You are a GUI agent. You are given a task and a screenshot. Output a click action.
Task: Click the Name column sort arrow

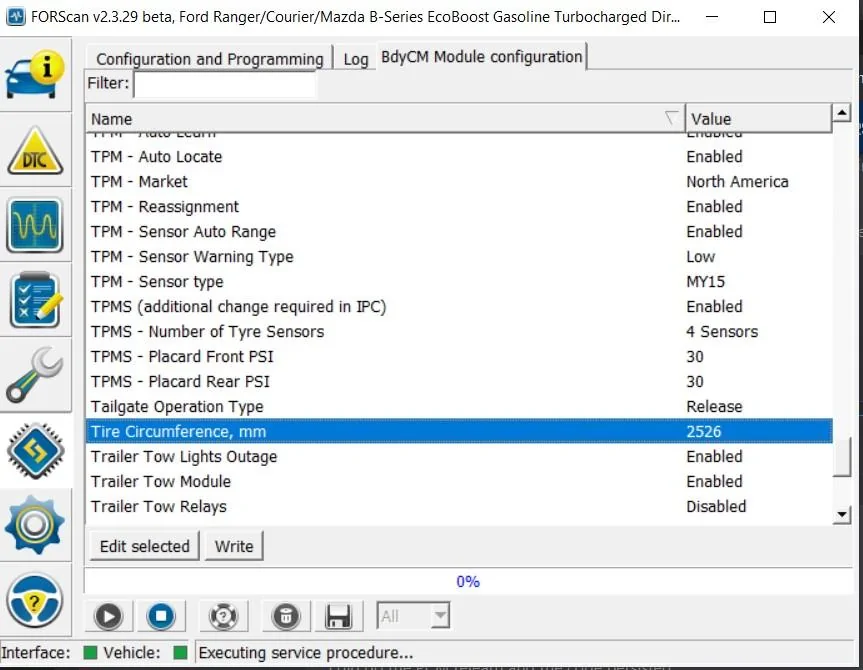pyautogui.click(x=671, y=117)
